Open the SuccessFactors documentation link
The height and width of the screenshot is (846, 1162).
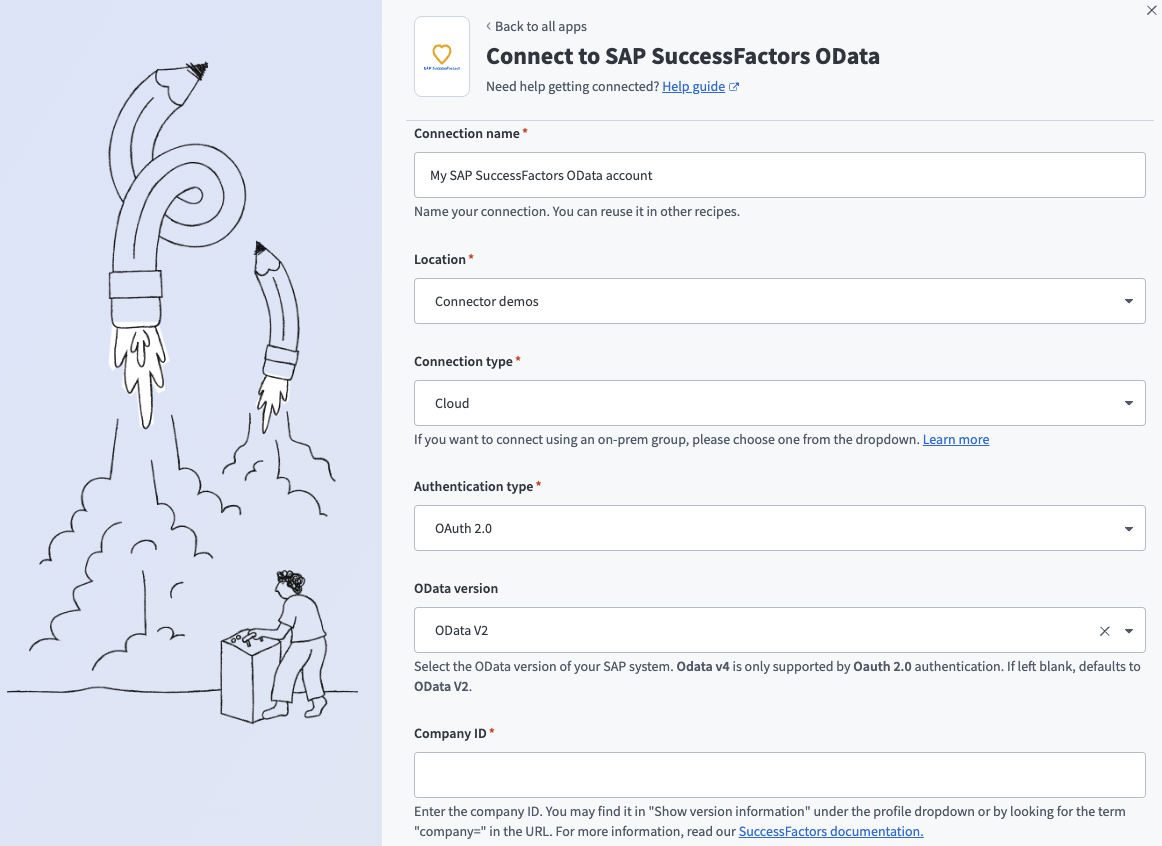click(830, 831)
